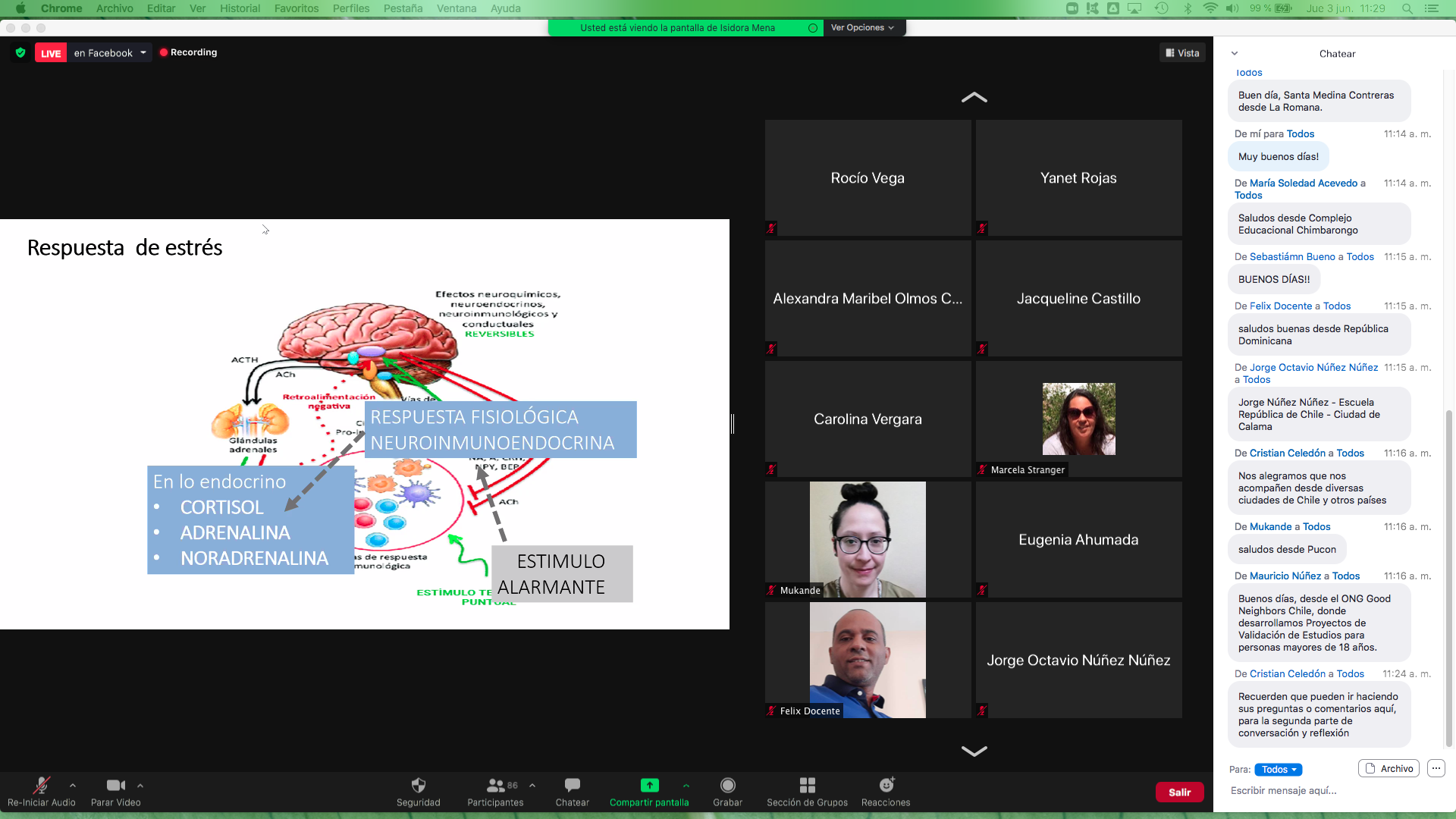Open the Seguridad shield icon
The width and height of the screenshot is (1456, 819).
click(x=418, y=786)
